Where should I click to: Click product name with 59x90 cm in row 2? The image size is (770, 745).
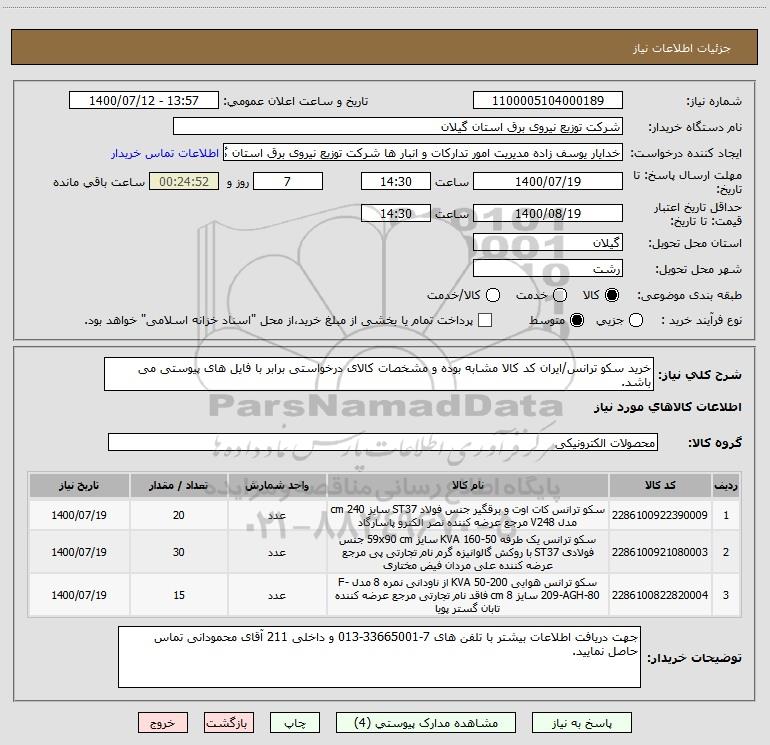[x=468, y=552]
